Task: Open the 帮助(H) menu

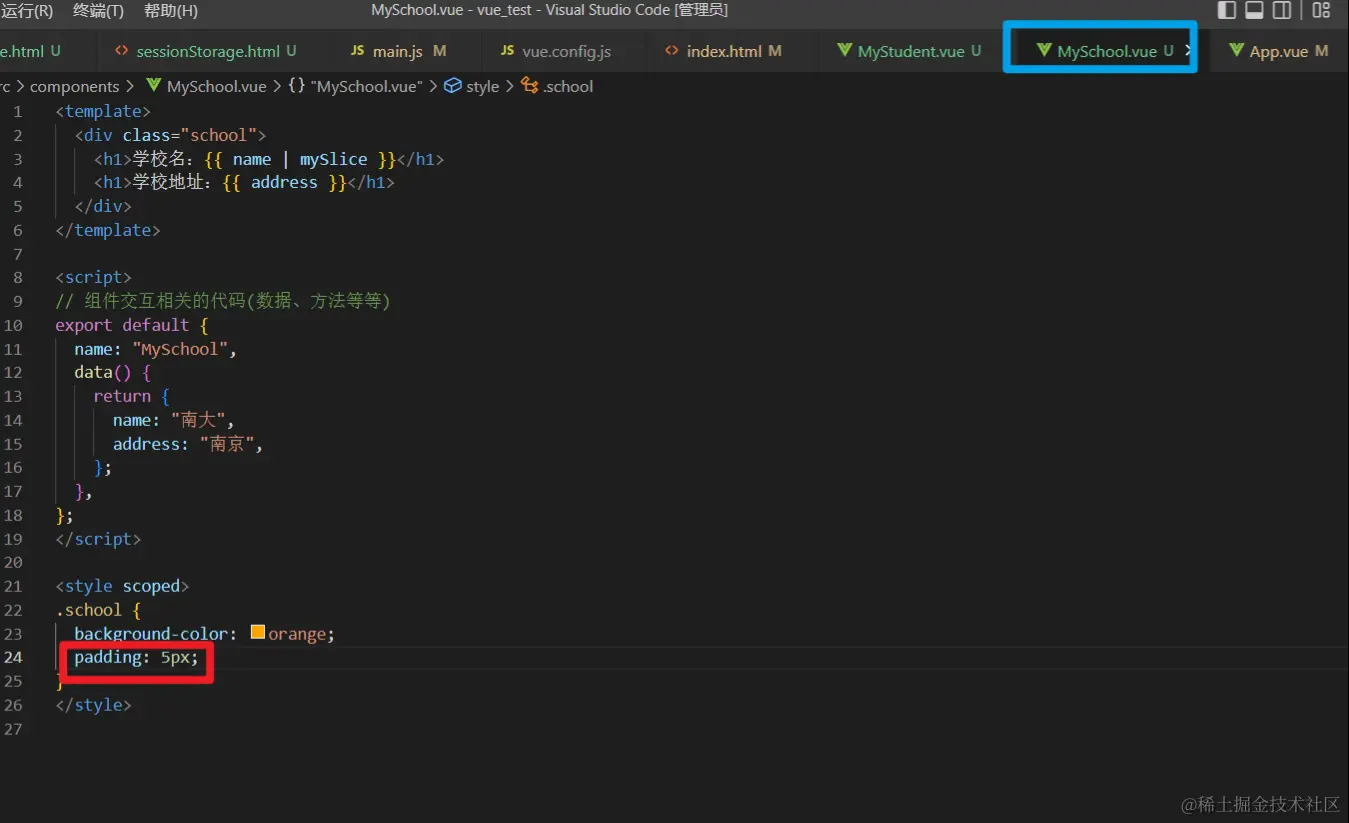Action: (171, 11)
